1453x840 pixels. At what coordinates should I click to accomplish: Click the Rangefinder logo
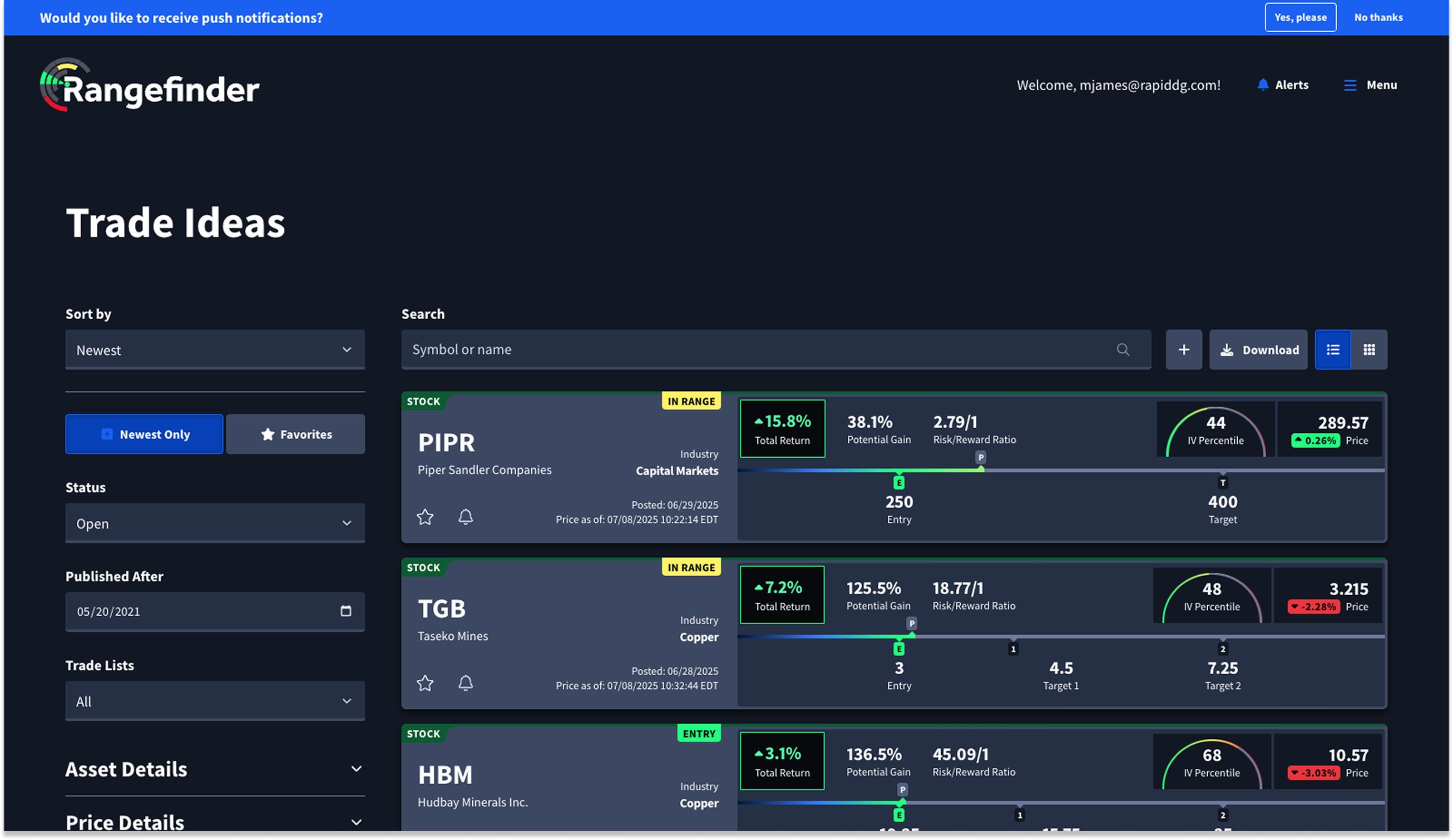coord(149,86)
